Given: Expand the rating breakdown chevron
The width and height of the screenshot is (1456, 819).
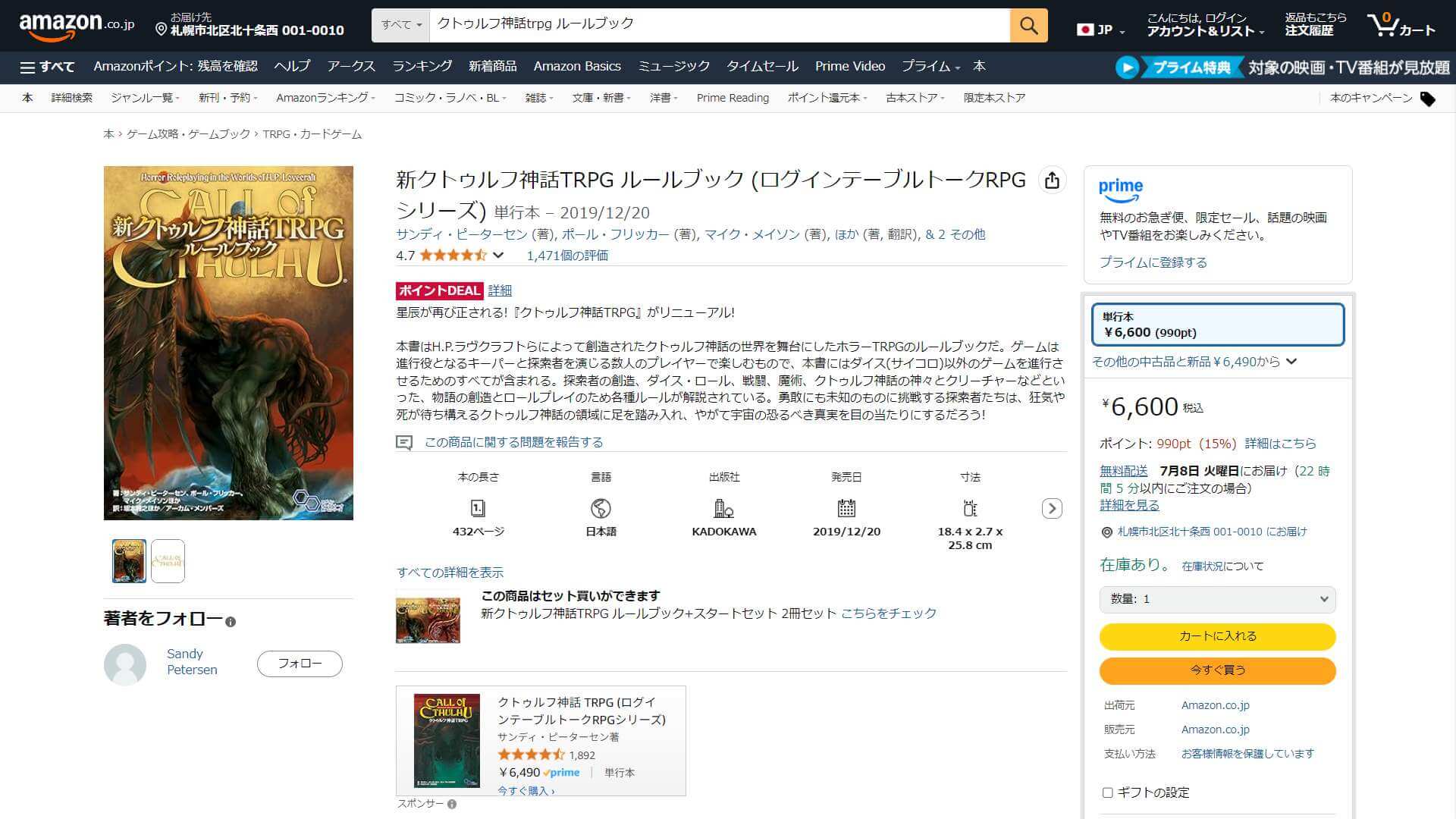Looking at the screenshot, I should pyautogui.click(x=498, y=256).
